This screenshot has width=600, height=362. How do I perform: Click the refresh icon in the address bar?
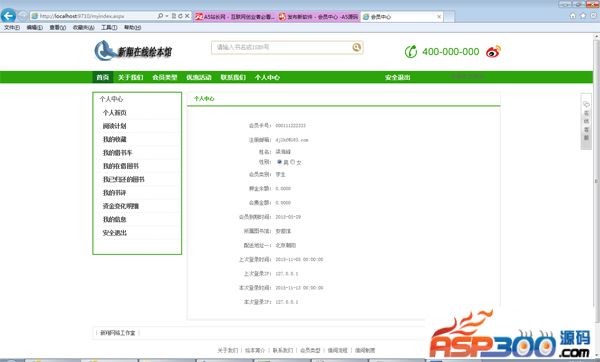[180, 16]
